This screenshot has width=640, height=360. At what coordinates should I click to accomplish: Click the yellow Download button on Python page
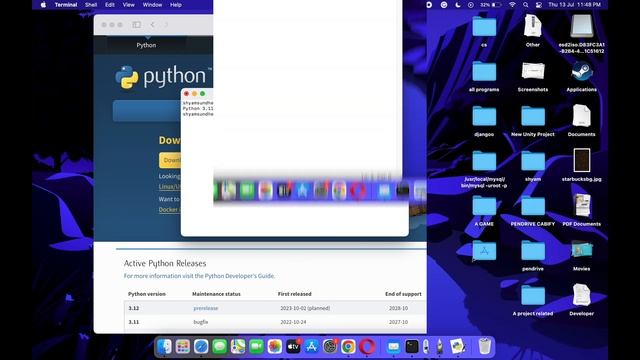(x=170, y=160)
